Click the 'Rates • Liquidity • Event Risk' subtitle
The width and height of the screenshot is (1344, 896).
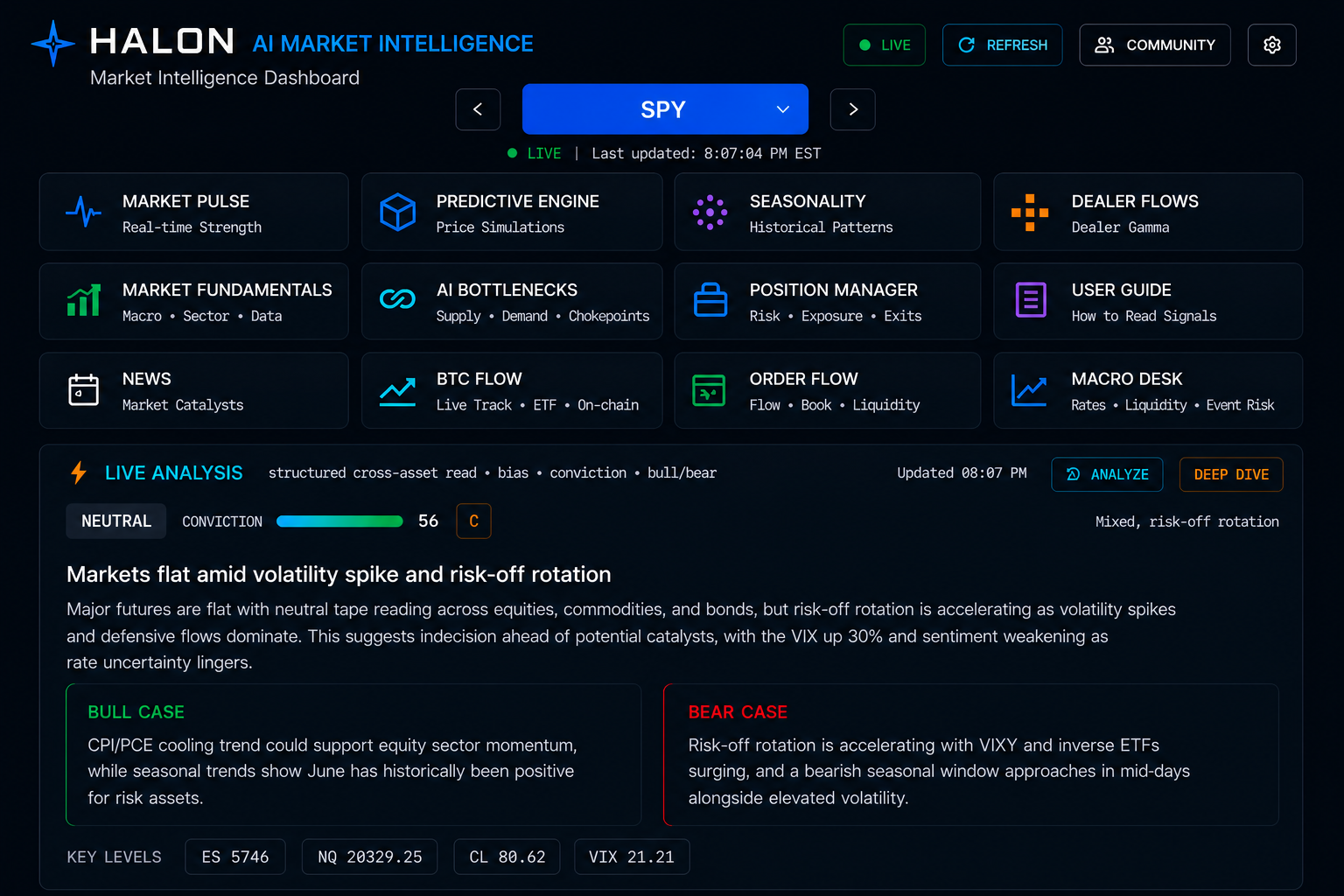[1172, 405]
